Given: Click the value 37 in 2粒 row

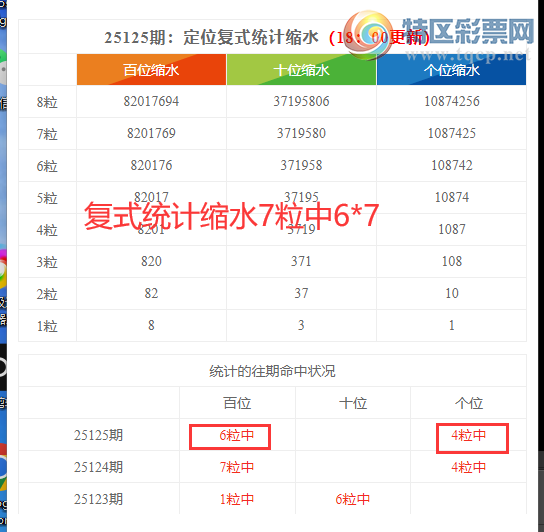Looking at the screenshot, I should click(301, 293).
